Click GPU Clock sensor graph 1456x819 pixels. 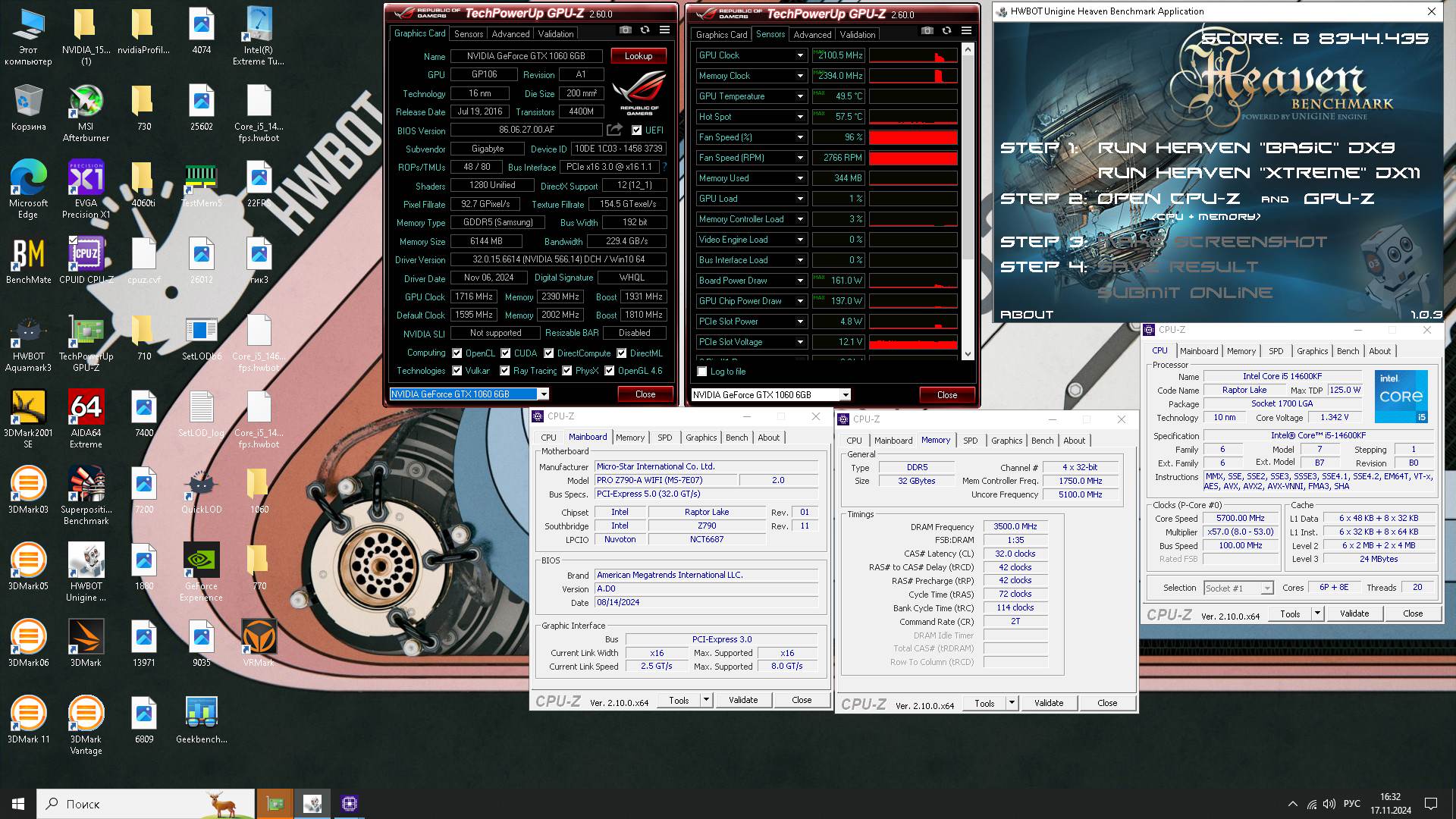(913, 55)
